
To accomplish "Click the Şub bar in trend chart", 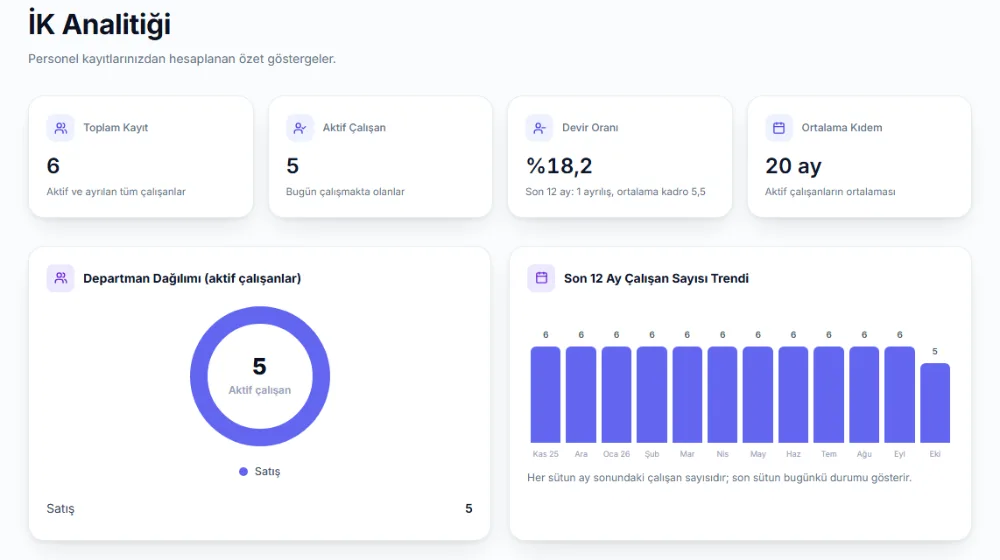I will pos(652,395).
